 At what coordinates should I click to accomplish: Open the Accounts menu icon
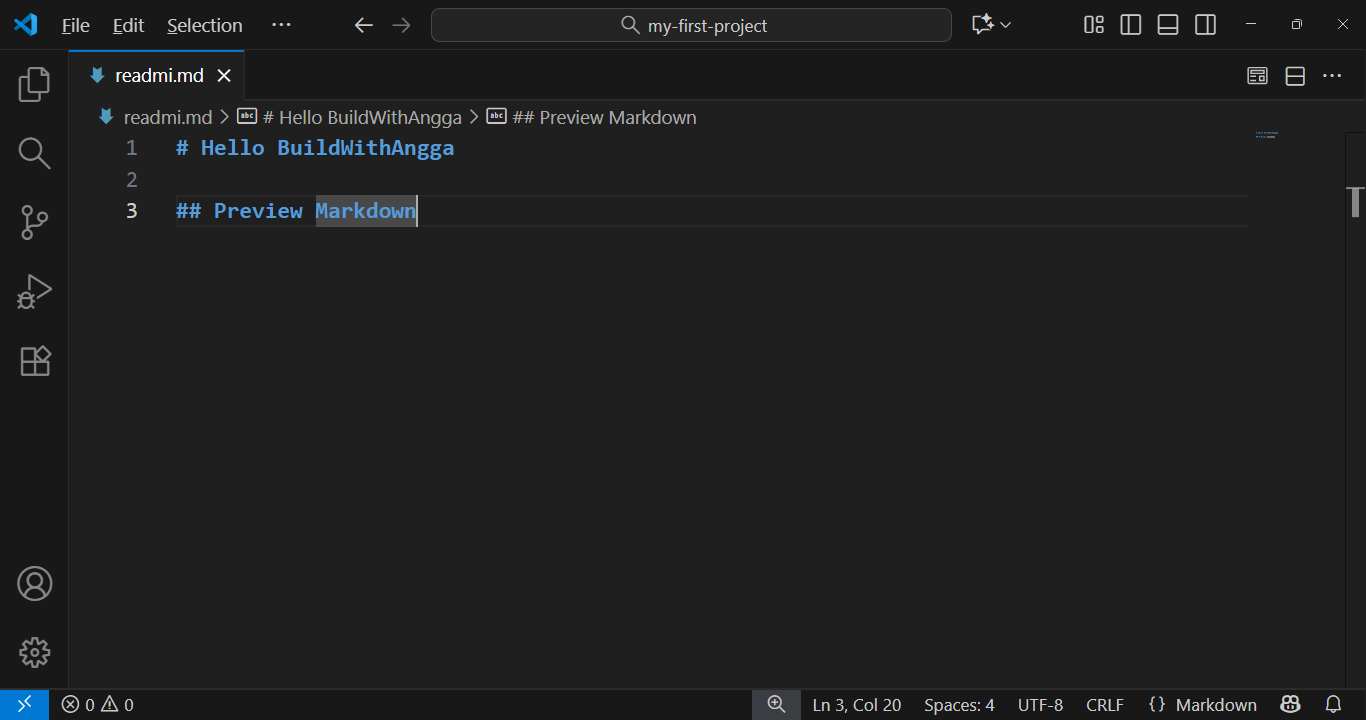pos(34,583)
